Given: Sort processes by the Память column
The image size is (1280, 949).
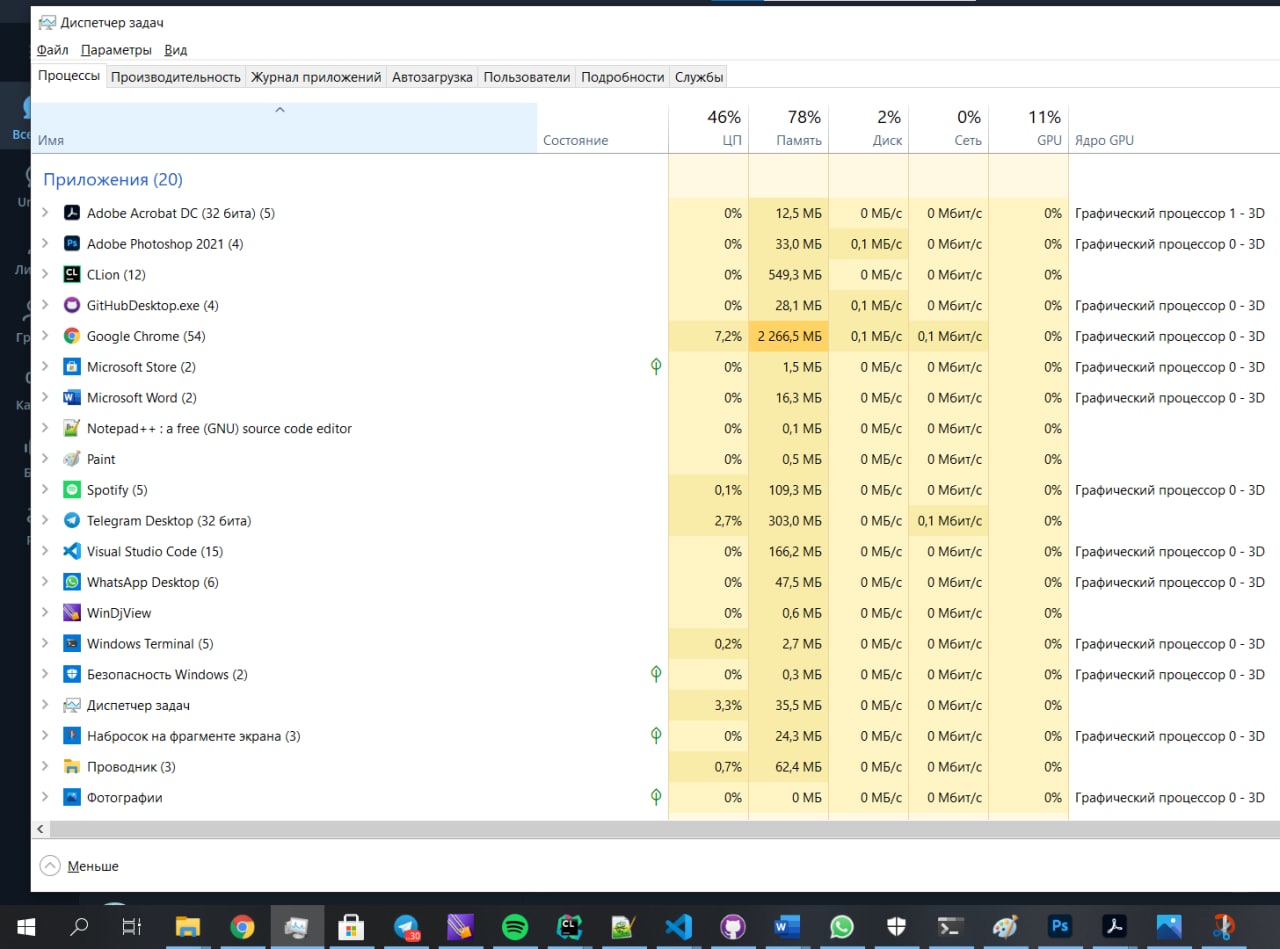Looking at the screenshot, I should pos(788,128).
